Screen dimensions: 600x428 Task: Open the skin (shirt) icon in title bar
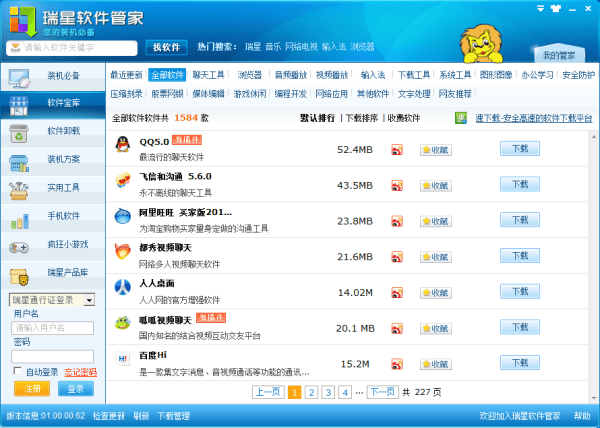(x=556, y=8)
